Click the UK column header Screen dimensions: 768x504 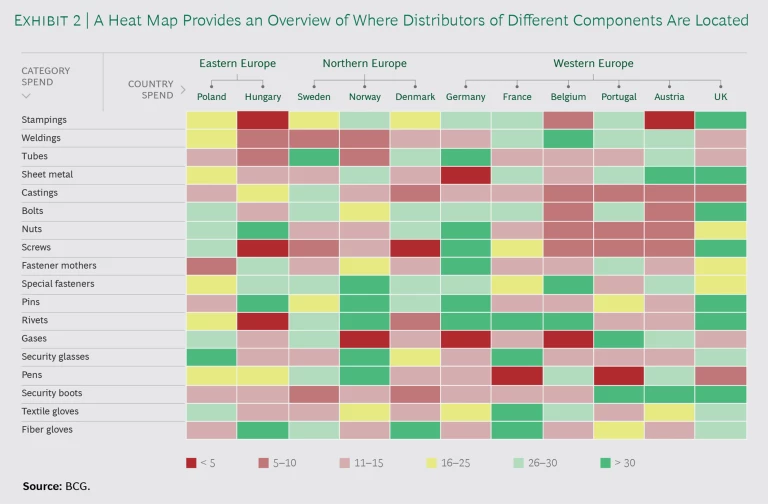coord(721,97)
